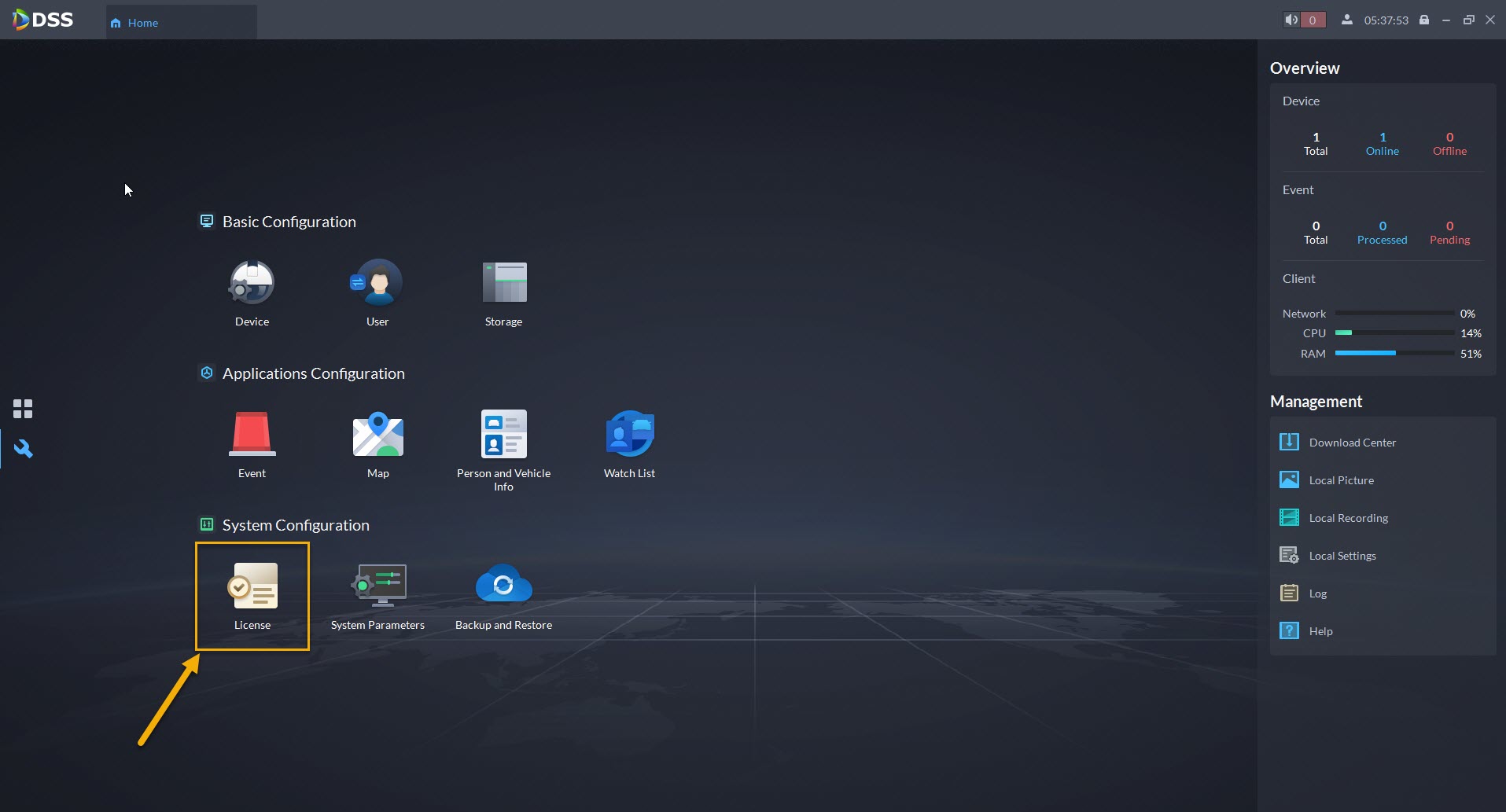Lock the client with padlock icon
The image size is (1506, 812).
click(x=1424, y=20)
